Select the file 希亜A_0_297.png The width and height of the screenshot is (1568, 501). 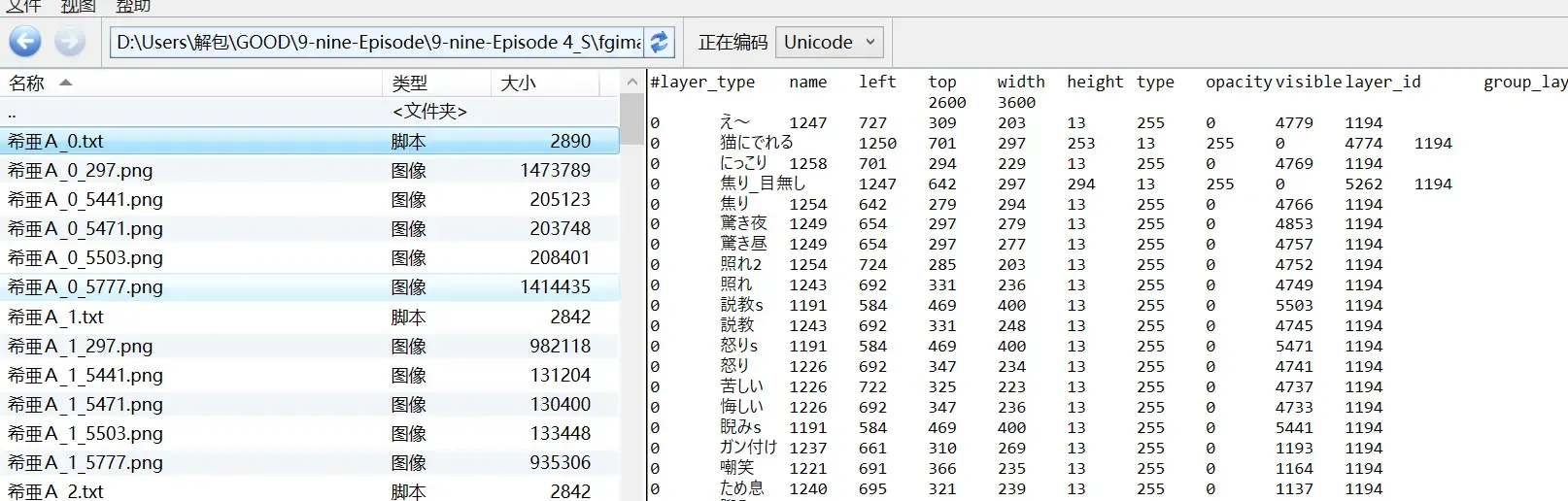310,170
